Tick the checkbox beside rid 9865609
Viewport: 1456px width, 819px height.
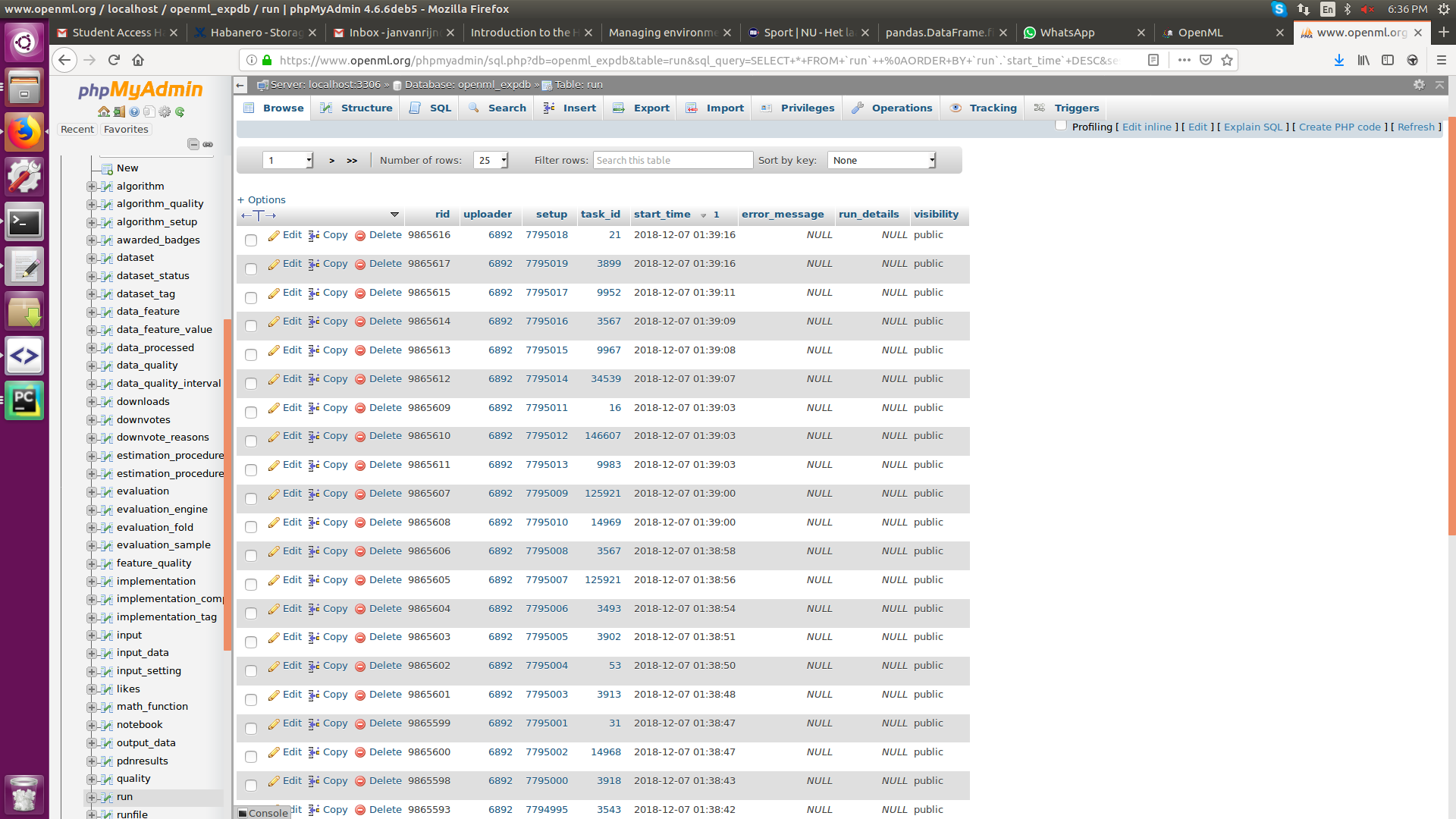click(x=250, y=413)
